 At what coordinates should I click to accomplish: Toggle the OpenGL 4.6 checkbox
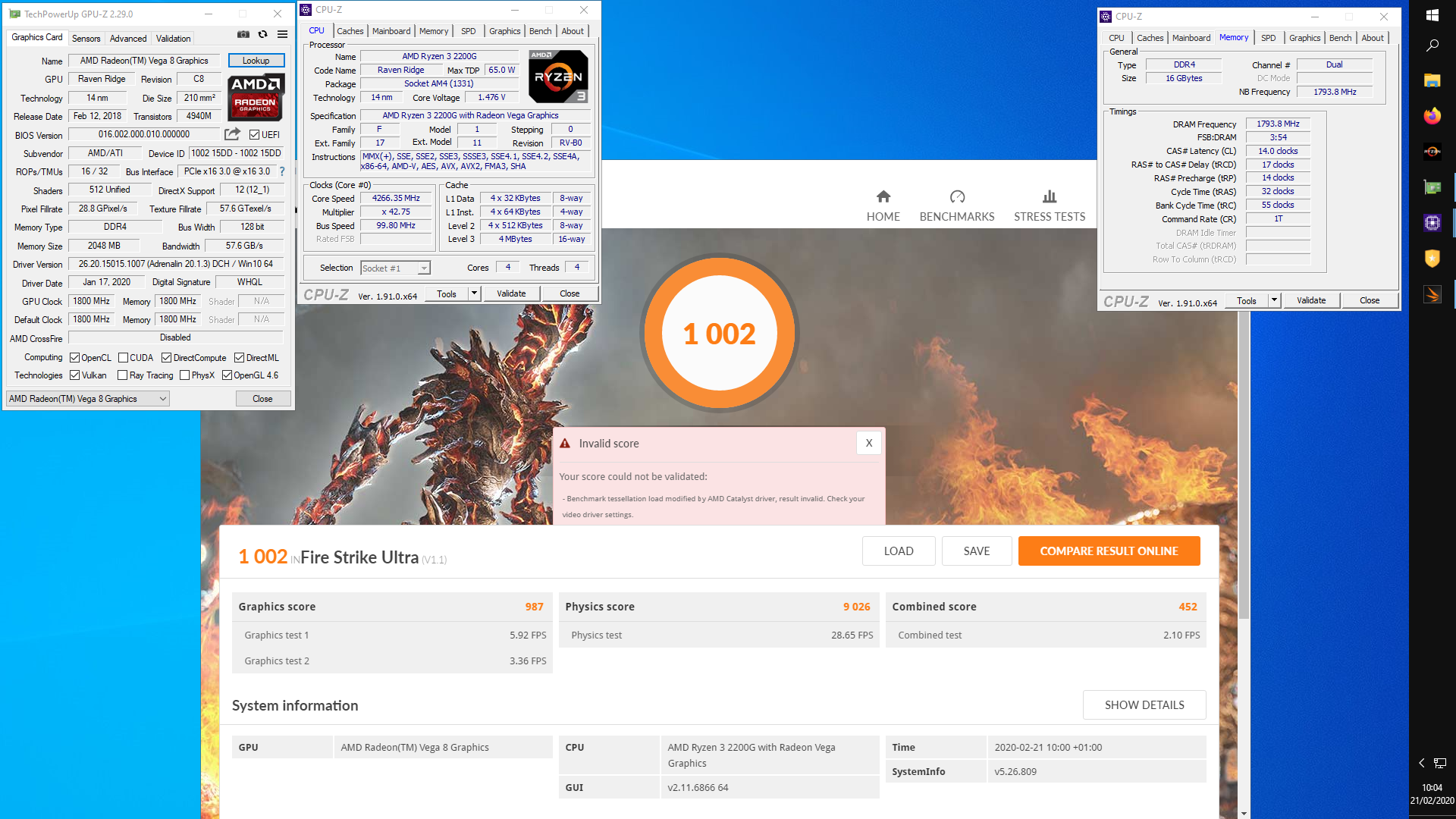227,375
